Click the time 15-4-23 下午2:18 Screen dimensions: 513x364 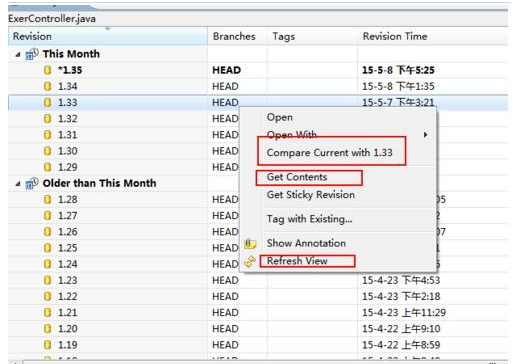401,296
